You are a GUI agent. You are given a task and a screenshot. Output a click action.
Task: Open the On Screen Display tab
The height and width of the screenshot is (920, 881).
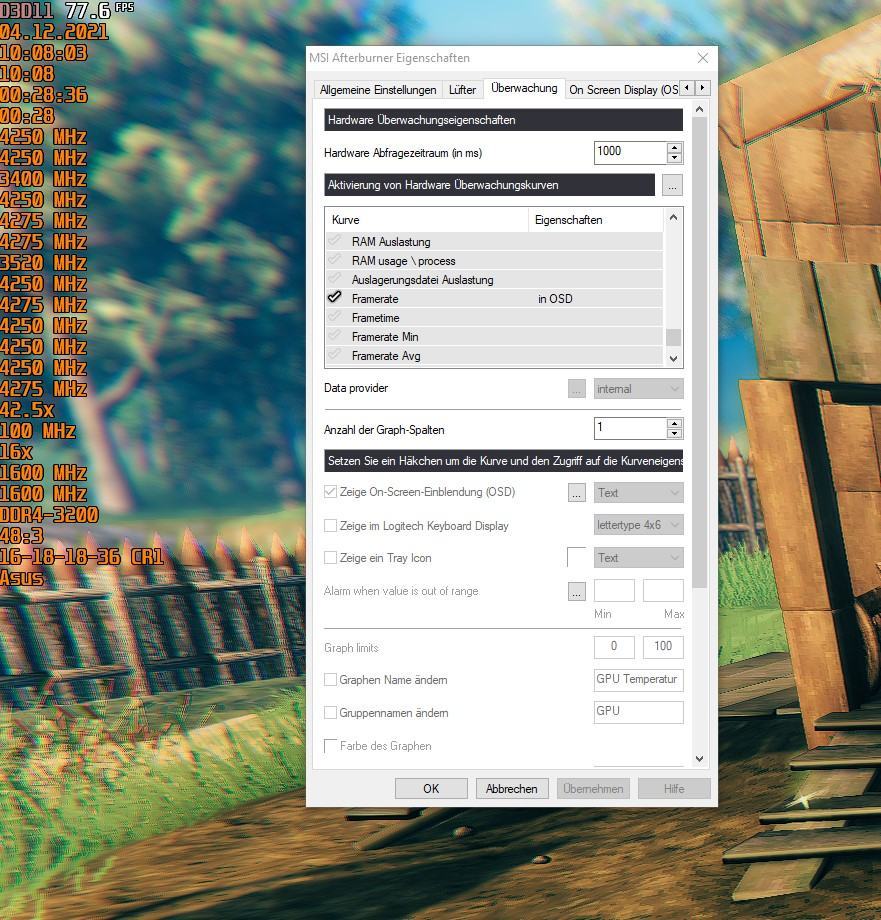click(623, 90)
